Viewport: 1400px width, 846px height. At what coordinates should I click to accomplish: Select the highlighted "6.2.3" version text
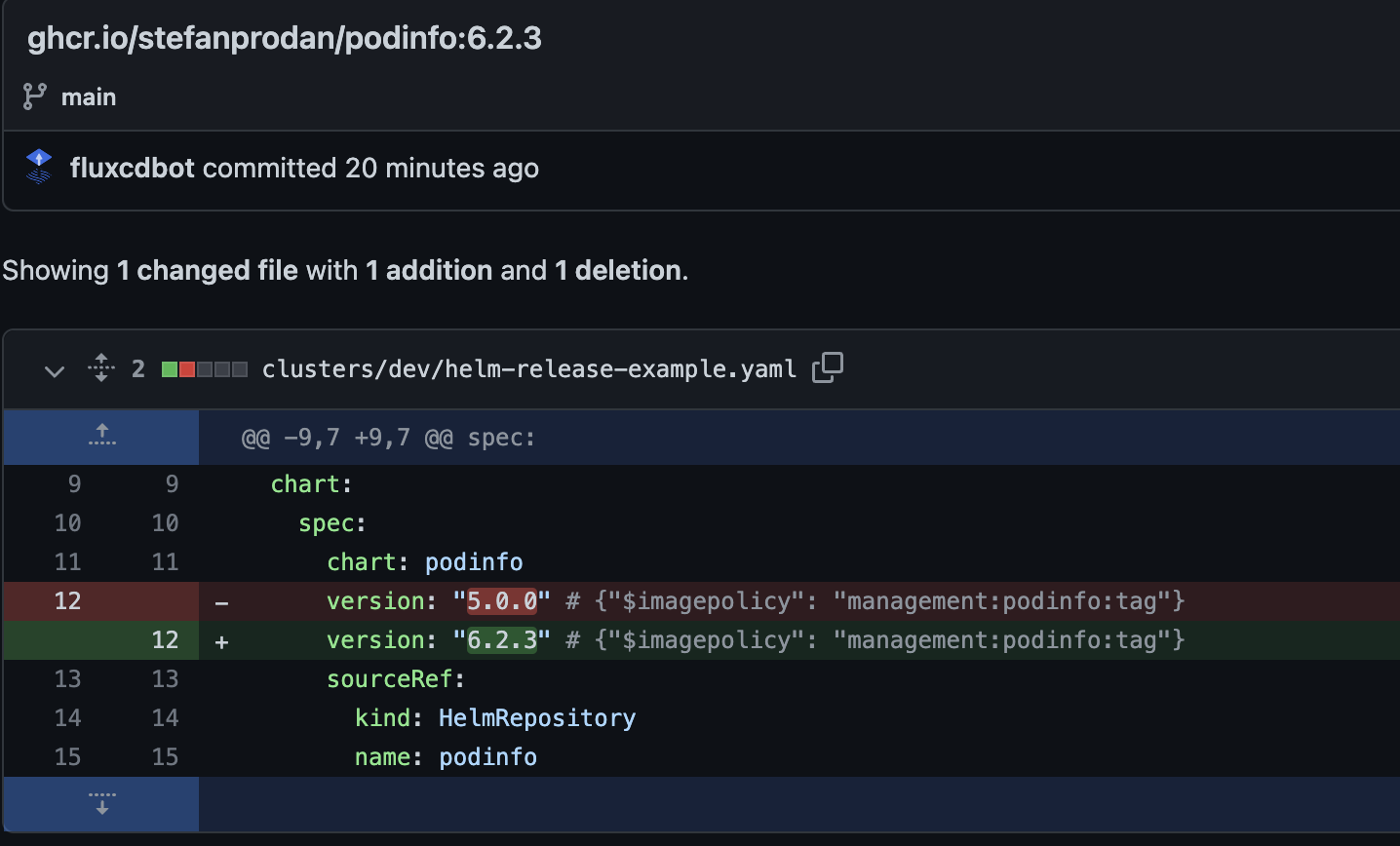click(501, 640)
